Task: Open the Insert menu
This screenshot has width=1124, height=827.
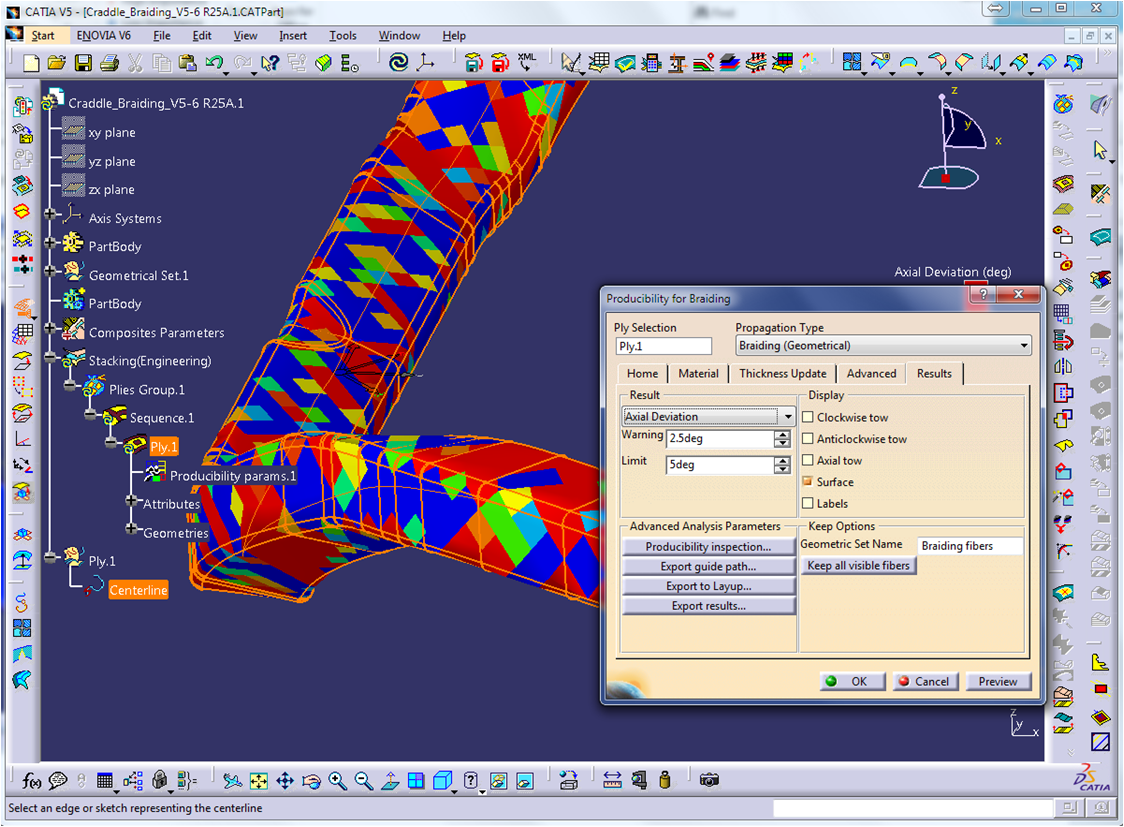Action: [293, 36]
